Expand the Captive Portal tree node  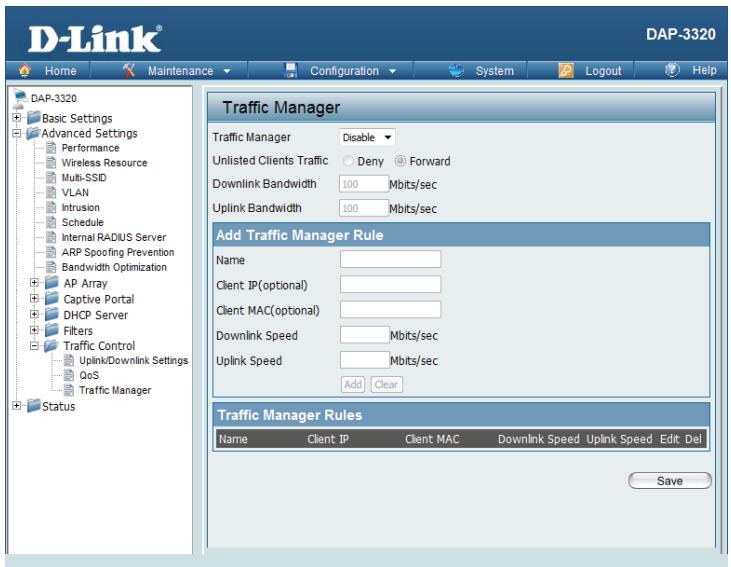coord(34,298)
